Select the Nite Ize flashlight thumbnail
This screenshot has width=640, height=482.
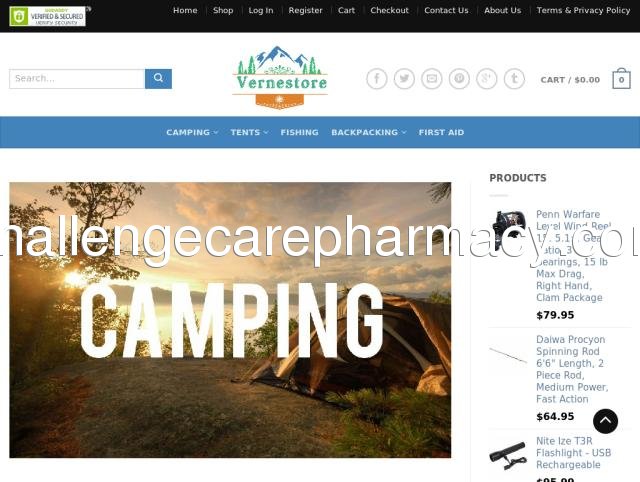(508, 455)
